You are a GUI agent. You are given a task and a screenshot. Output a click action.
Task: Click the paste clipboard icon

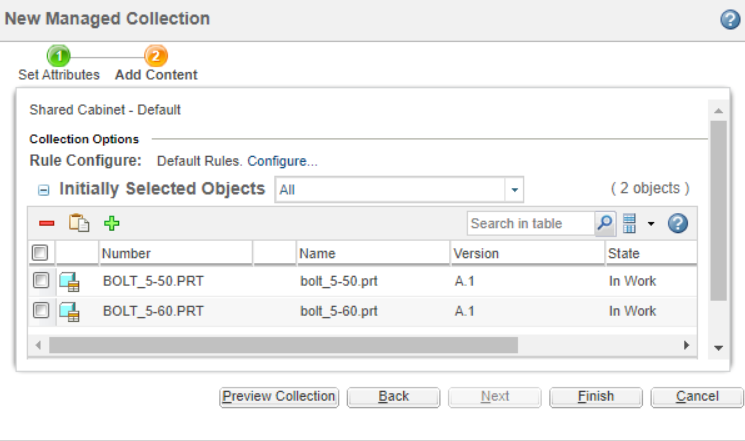point(79,223)
